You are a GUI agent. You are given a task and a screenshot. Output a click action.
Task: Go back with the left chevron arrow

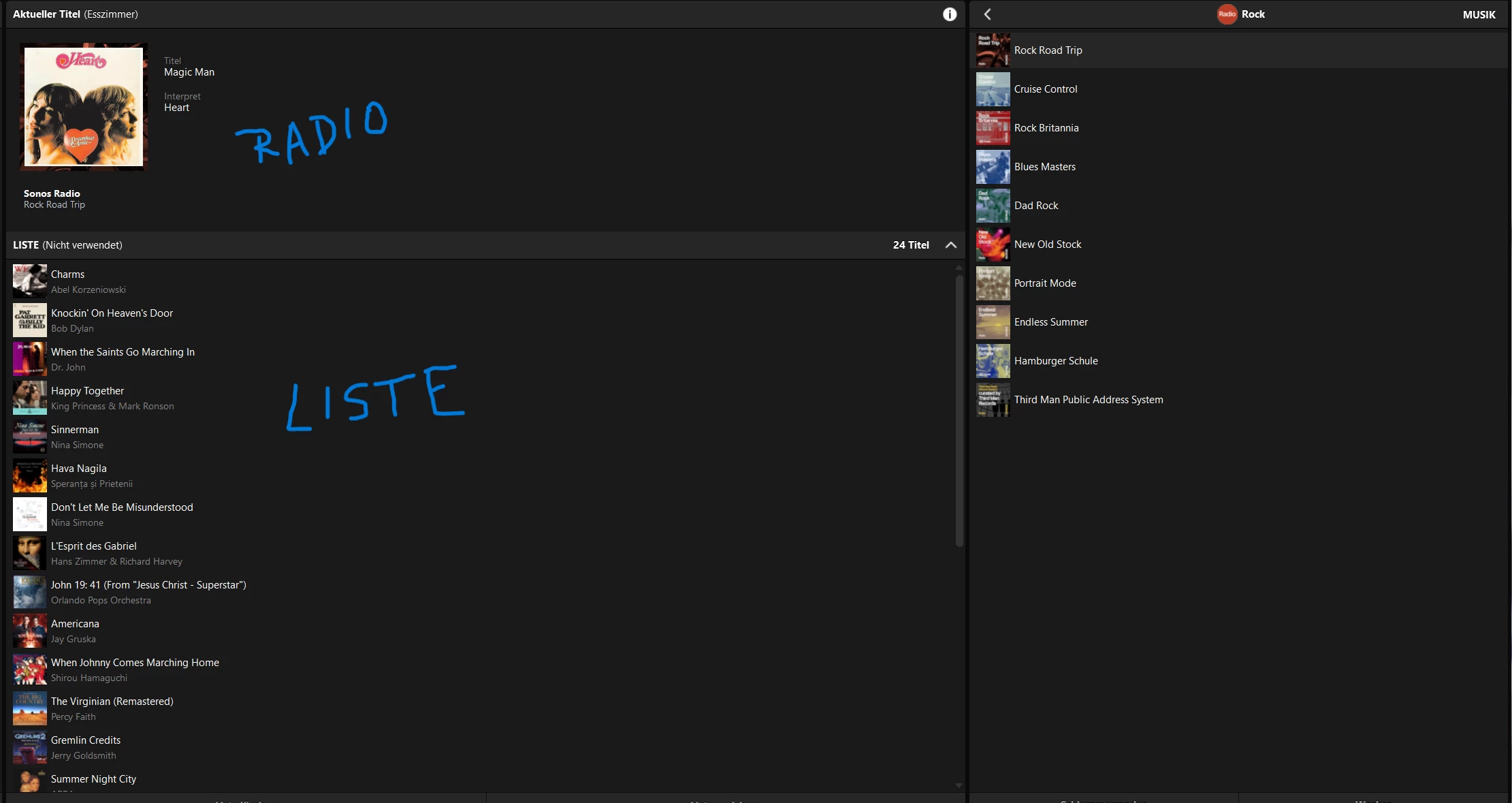pyautogui.click(x=987, y=14)
